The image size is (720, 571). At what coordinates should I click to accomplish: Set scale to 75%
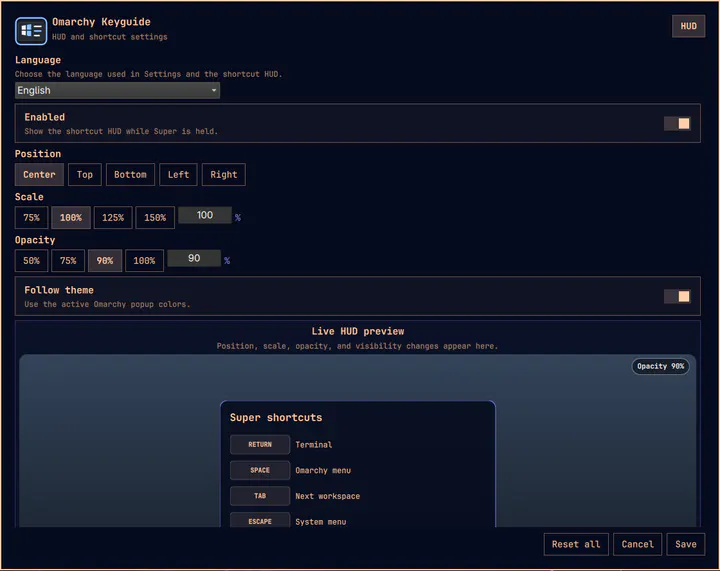point(31,218)
